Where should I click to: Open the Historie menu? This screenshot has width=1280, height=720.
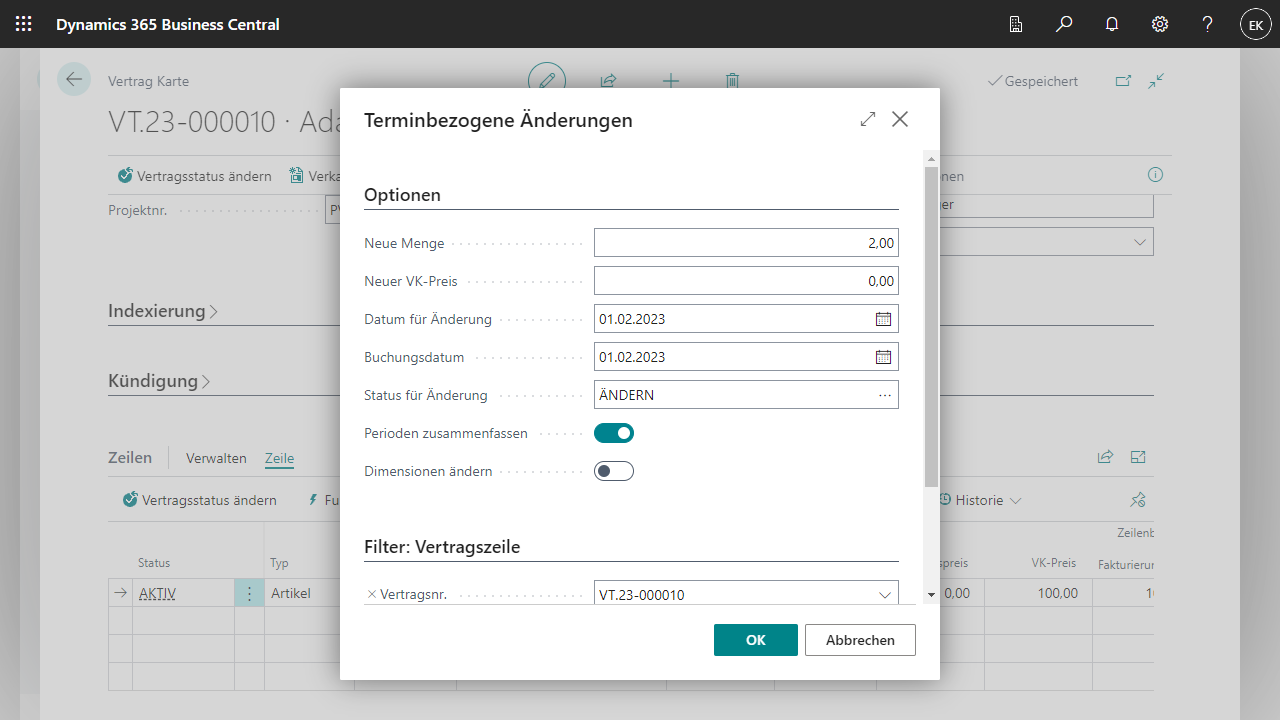(x=980, y=500)
